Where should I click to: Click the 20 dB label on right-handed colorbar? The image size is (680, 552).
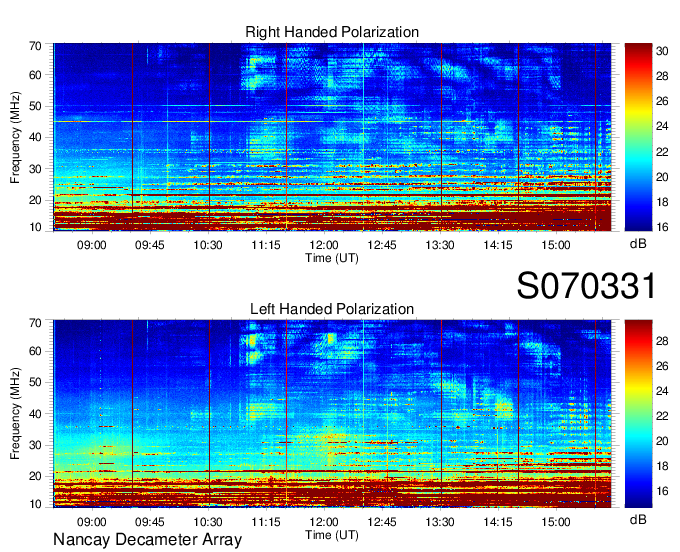coord(662,177)
